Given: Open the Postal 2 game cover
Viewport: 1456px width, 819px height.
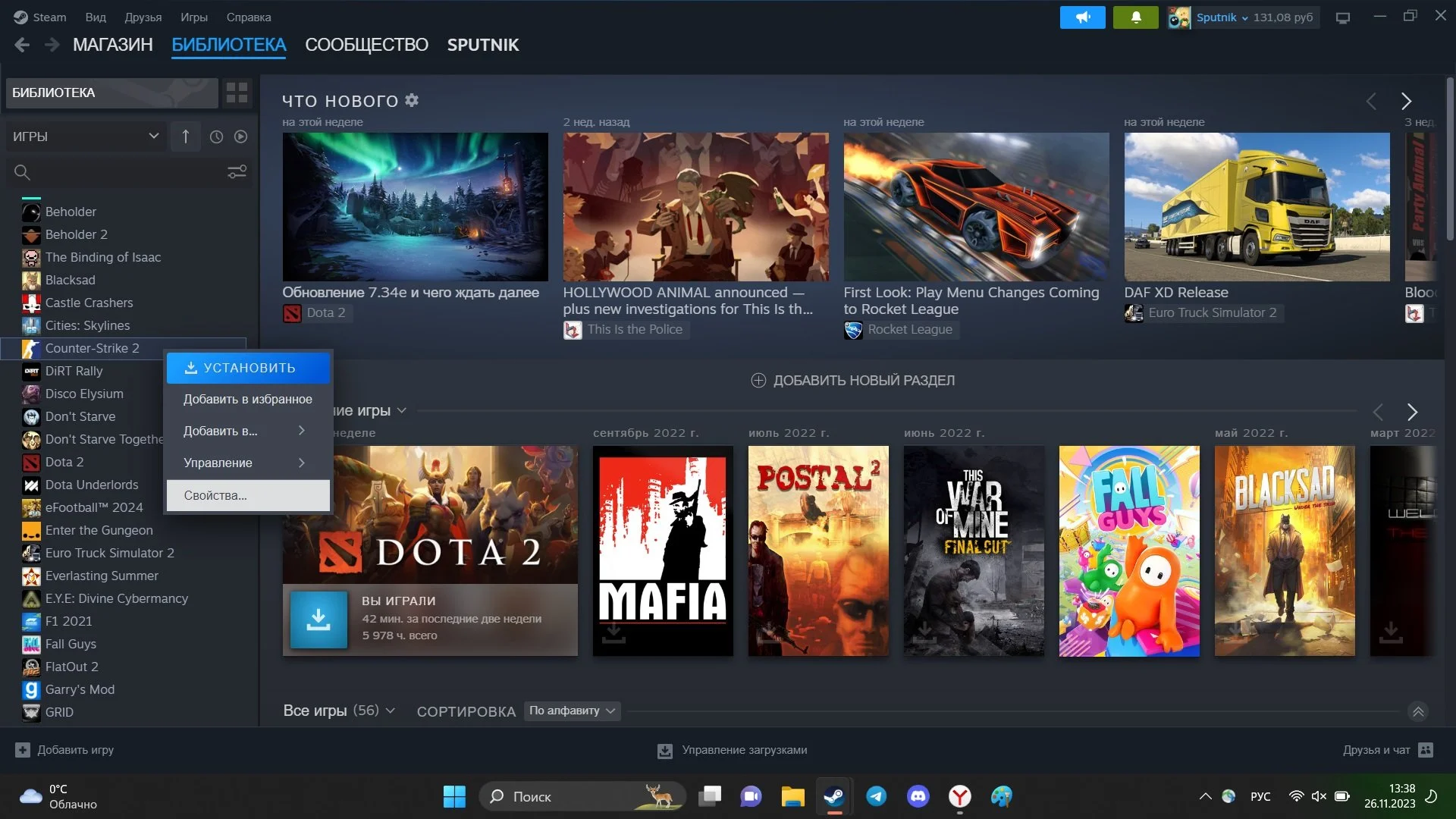Looking at the screenshot, I should (818, 551).
